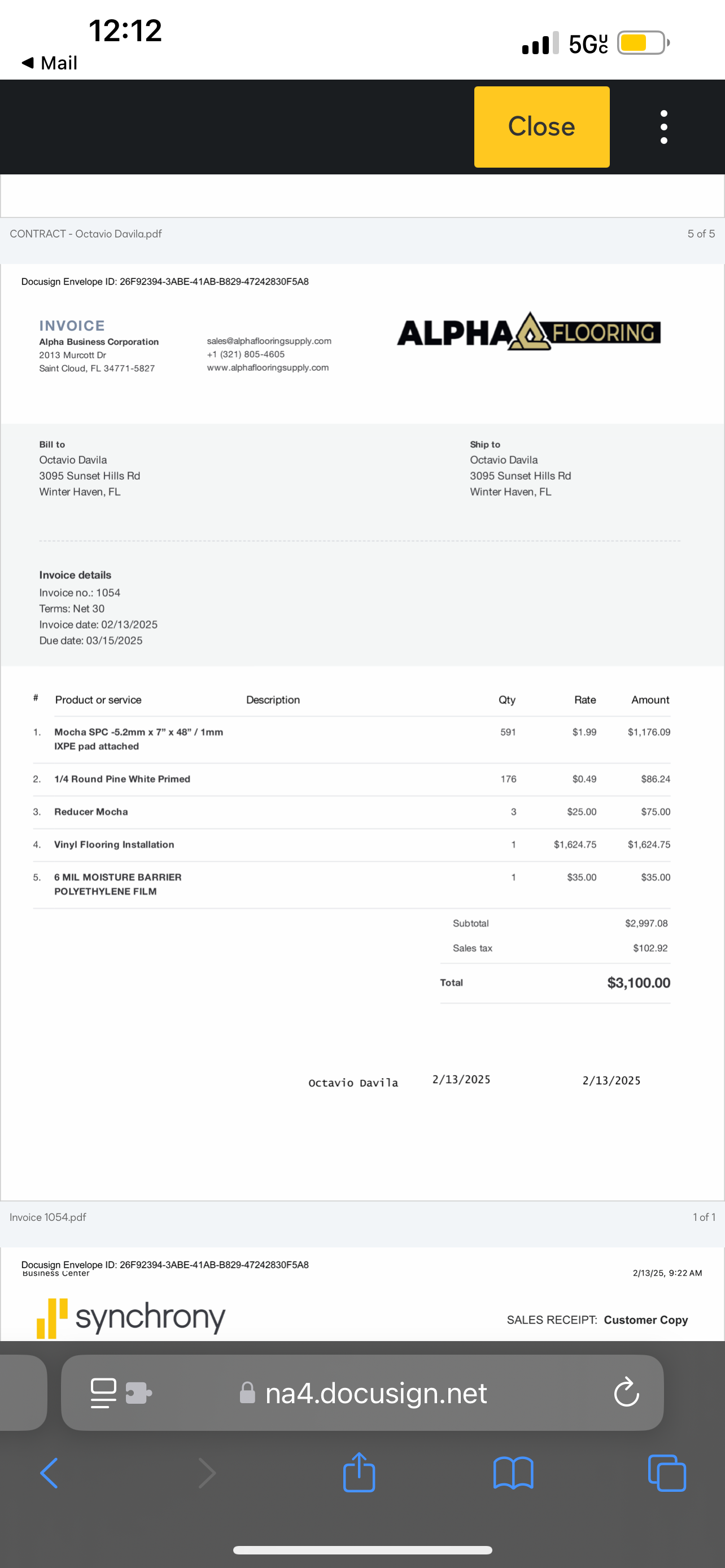Image resolution: width=725 pixels, height=1568 pixels.
Task: Show all open Safari tabs
Action: (x=667, y=1474)
